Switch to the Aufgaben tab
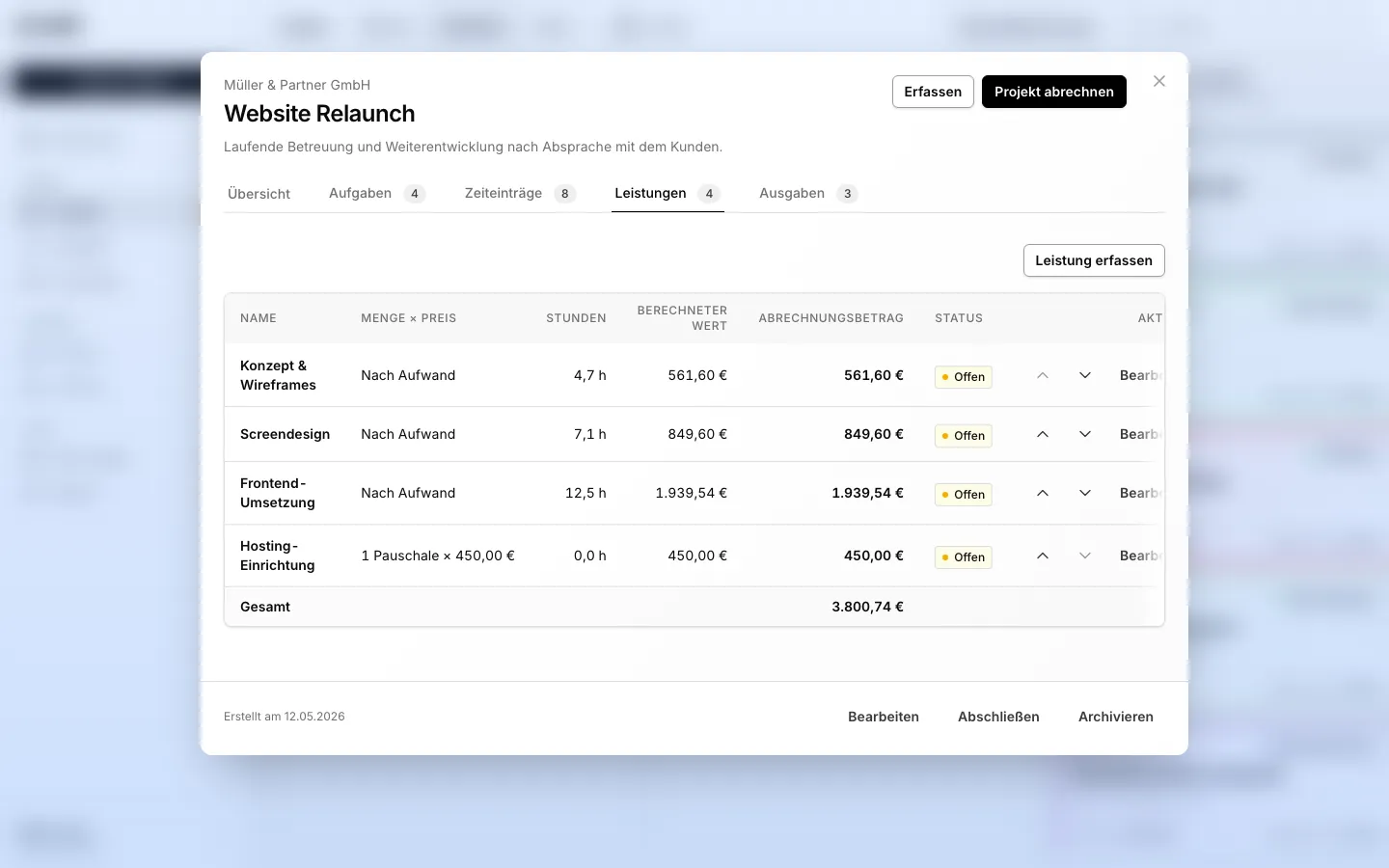1389x868 pixels. 377,193
